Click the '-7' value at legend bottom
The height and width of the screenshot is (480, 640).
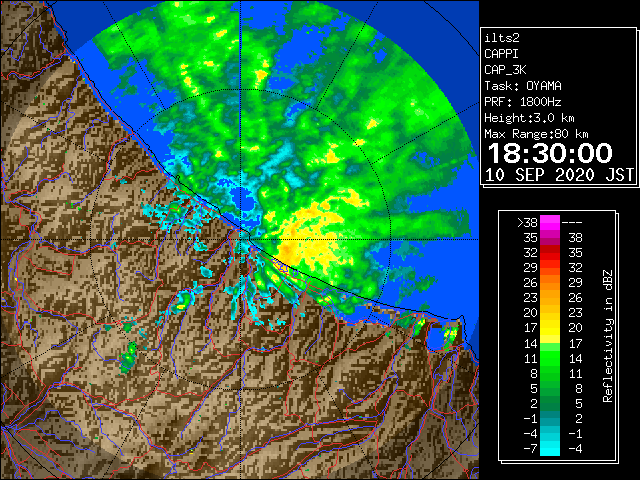[530, 448]
